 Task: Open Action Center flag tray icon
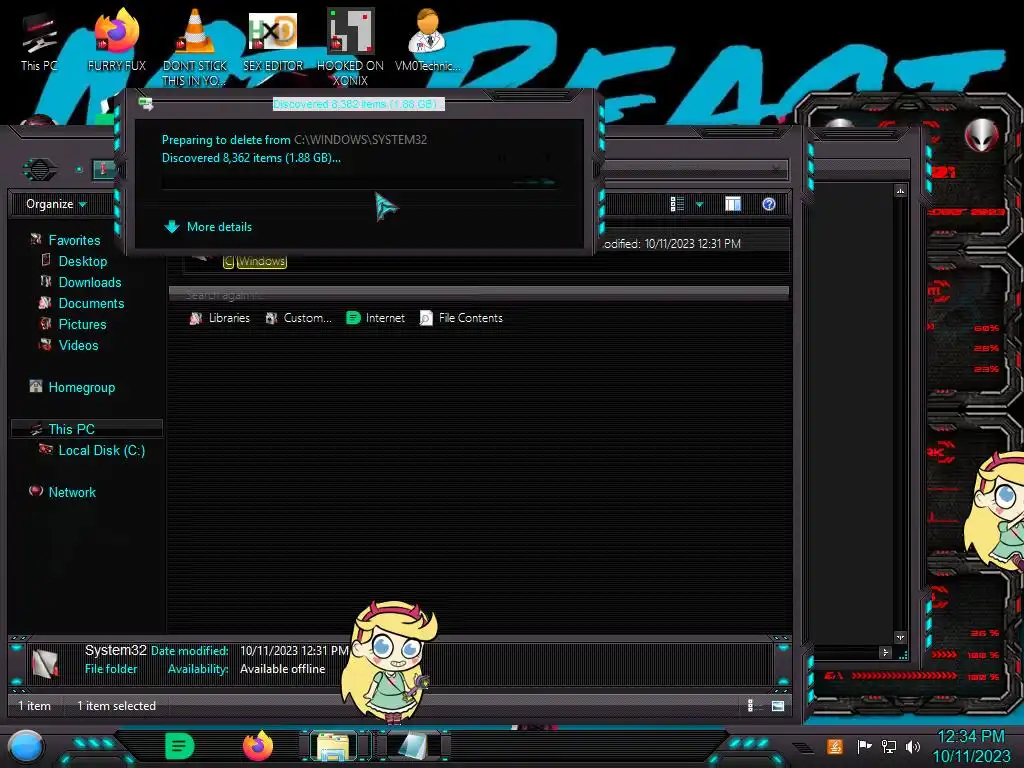click(x=864, y=746)
